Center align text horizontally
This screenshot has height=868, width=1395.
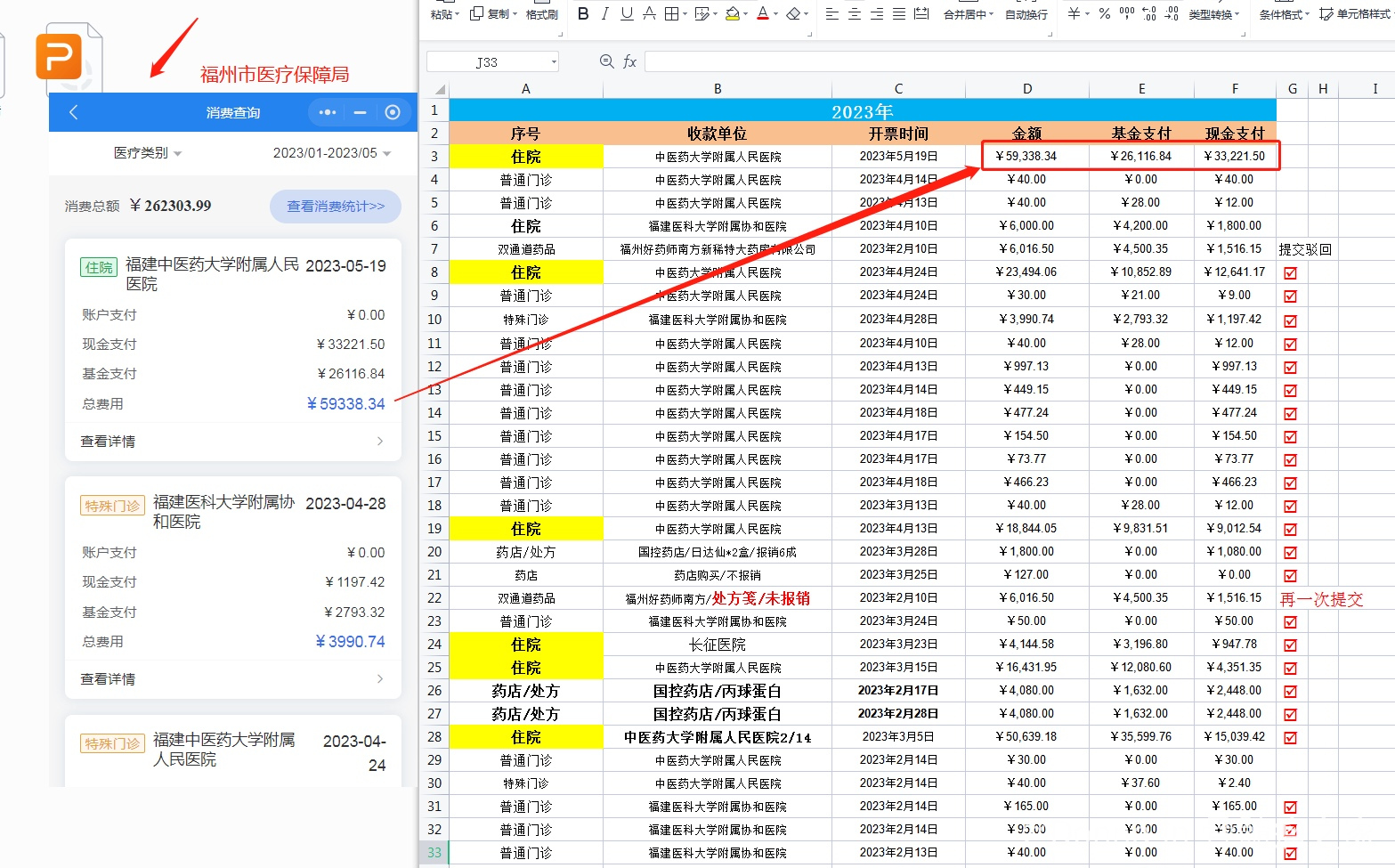[x=855, y=13]
